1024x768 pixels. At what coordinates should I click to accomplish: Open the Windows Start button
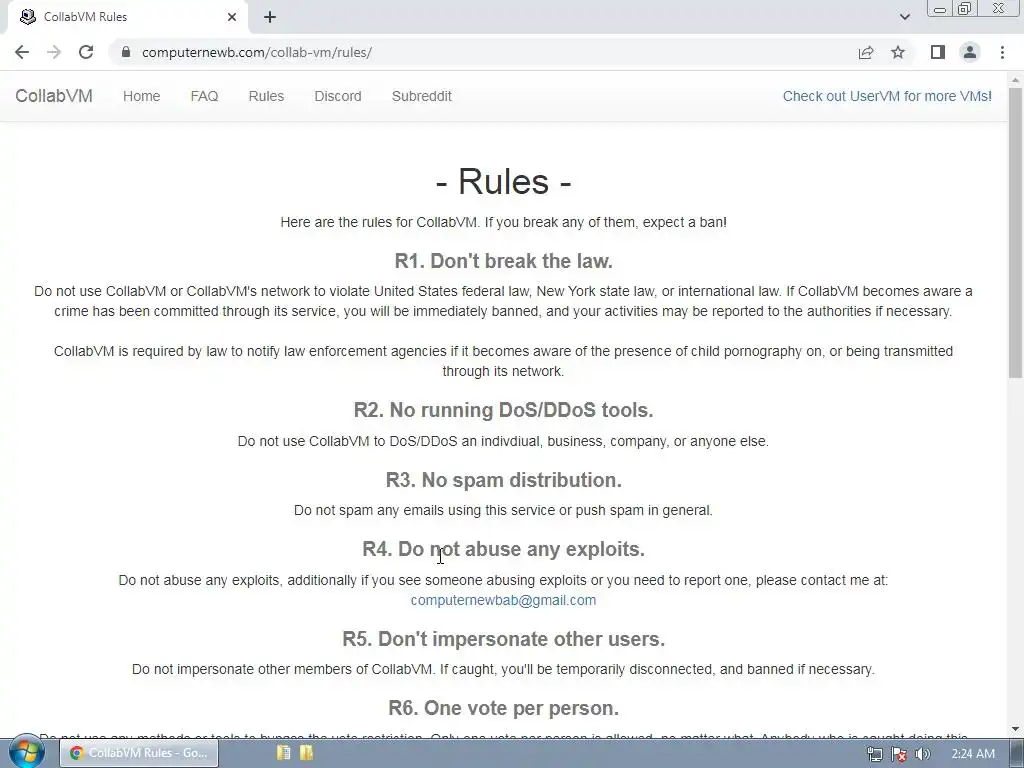tap(26, 752)
